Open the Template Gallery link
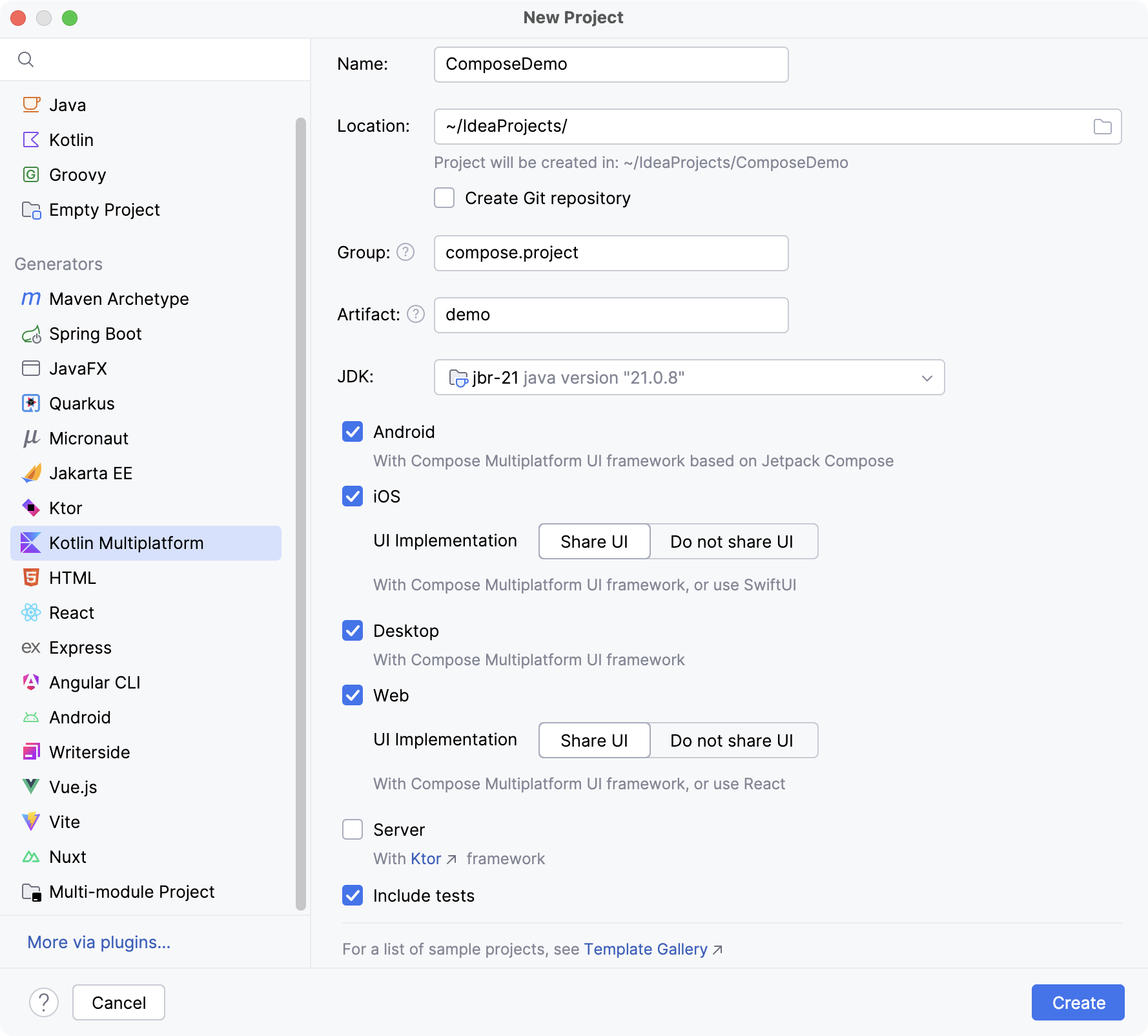Viewport: 1148px width, 1036px height. [x=646, y=949]
